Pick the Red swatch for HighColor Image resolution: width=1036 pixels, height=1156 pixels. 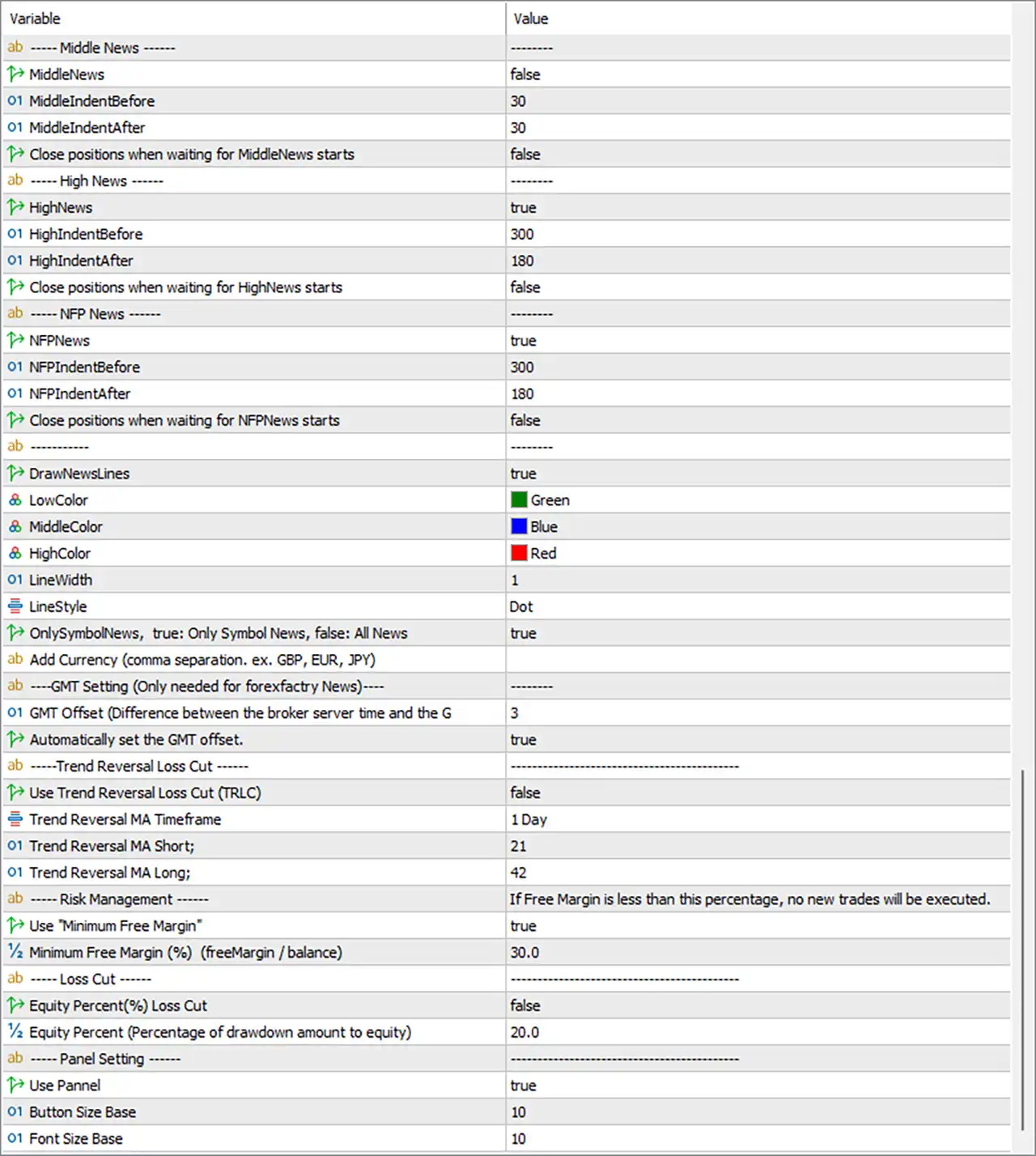pos(519,553)
